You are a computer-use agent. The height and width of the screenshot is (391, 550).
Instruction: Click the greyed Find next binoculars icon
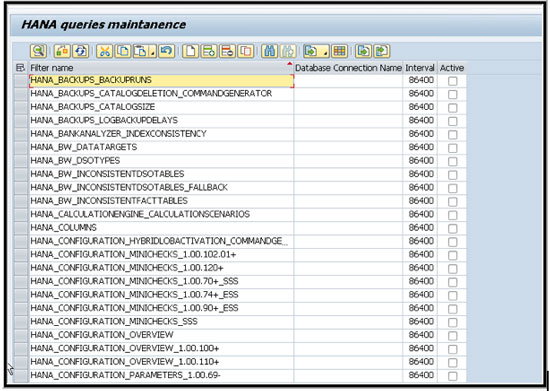pos(288,51)
